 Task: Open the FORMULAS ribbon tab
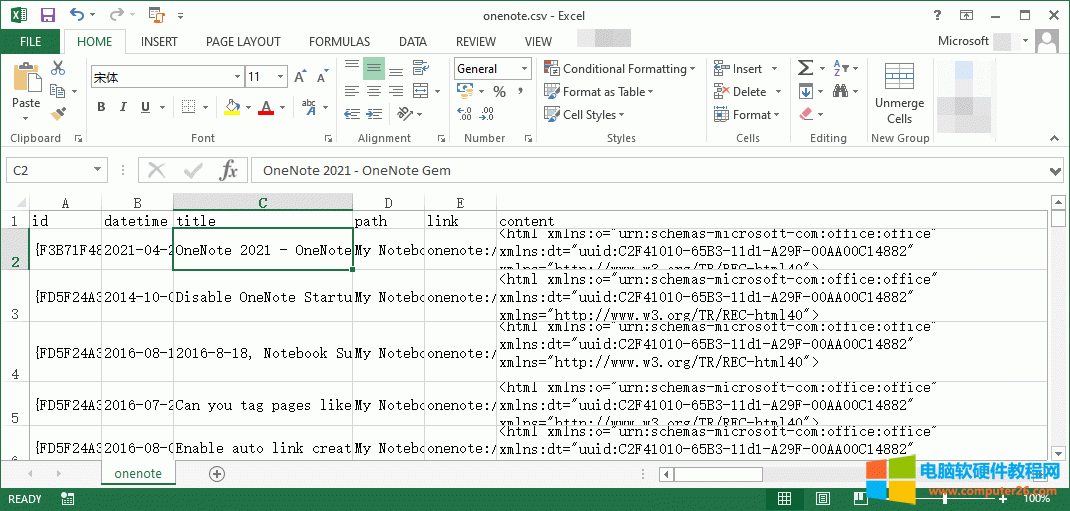tap(339, 42)
